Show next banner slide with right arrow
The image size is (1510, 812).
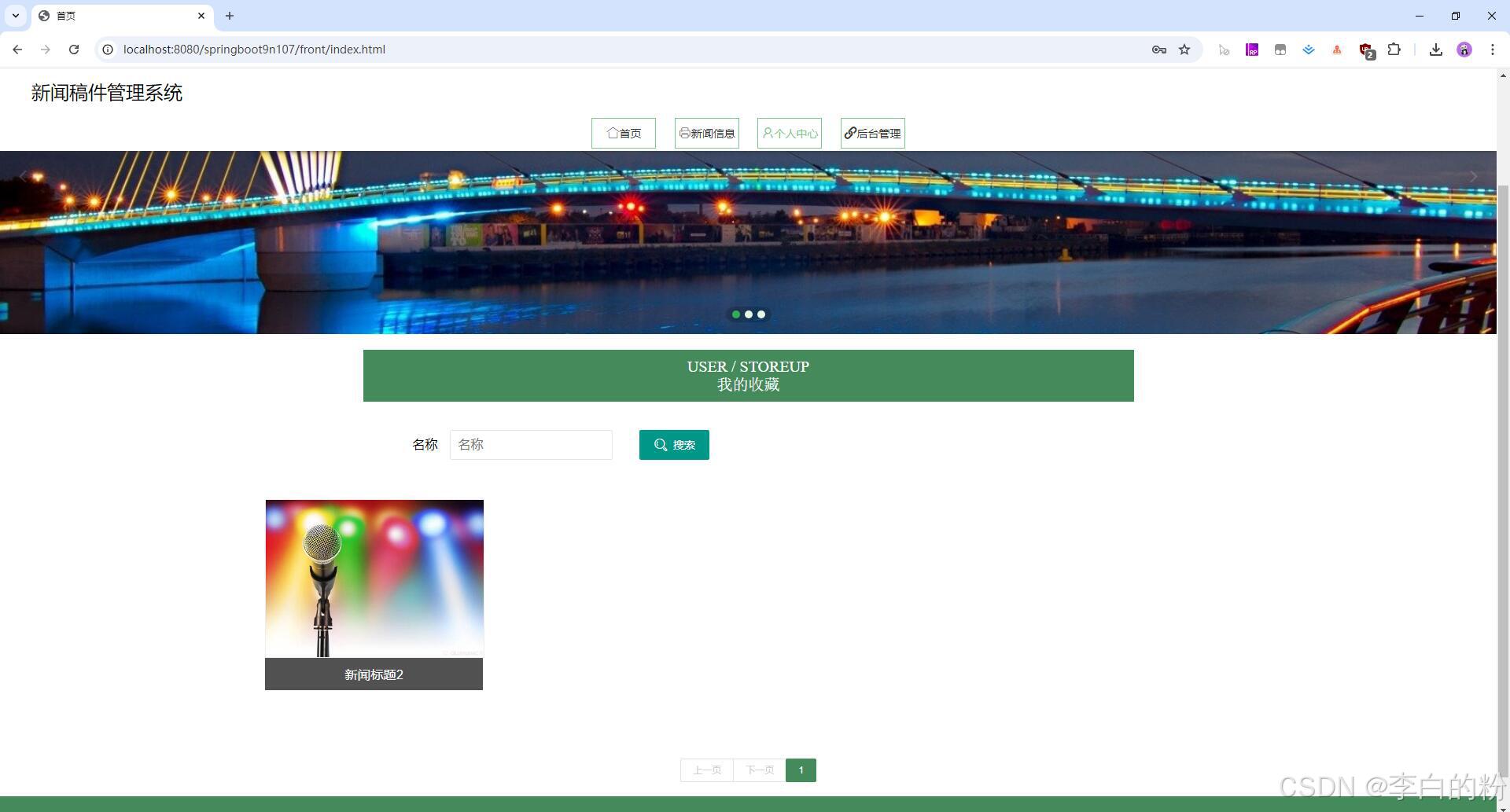[1473, 176]
